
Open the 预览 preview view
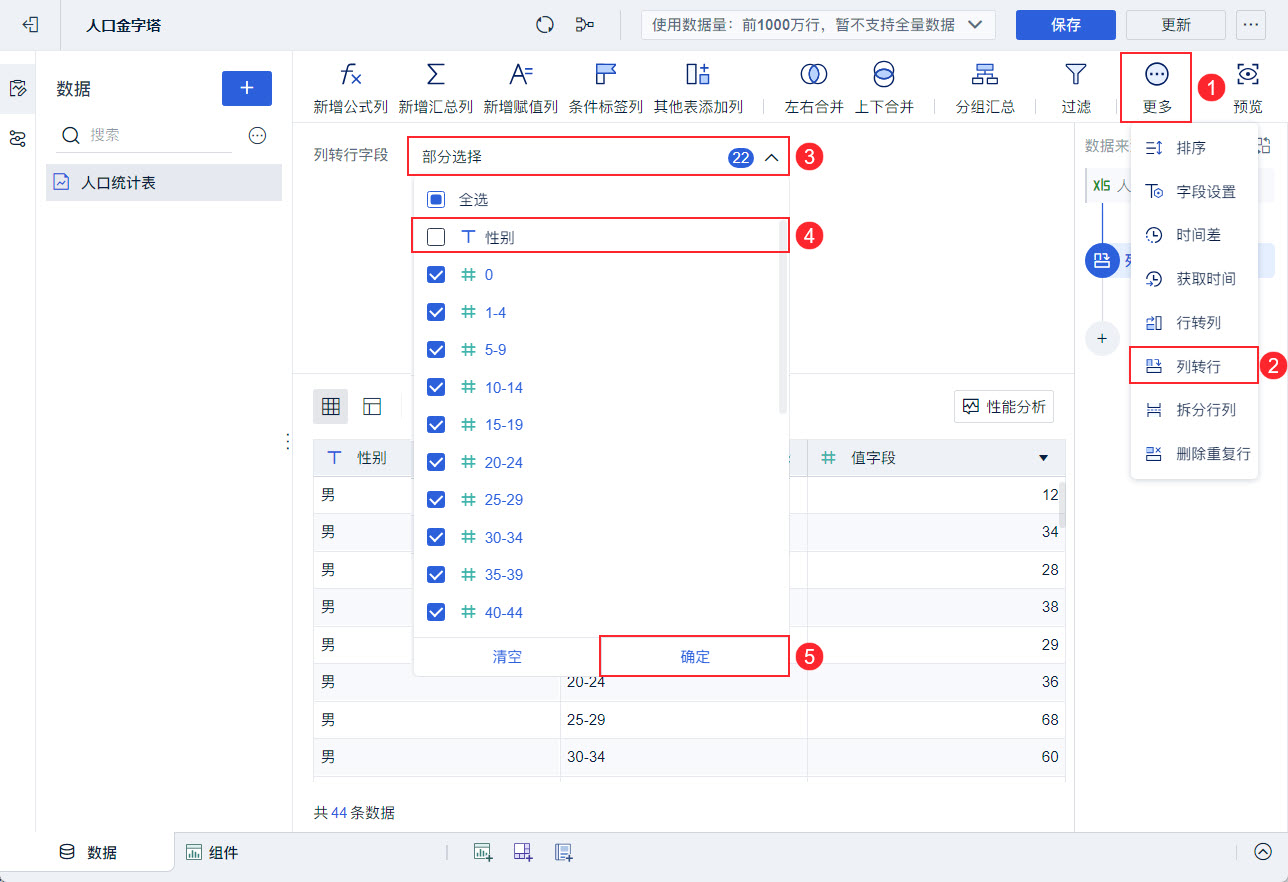(1247, 88)
